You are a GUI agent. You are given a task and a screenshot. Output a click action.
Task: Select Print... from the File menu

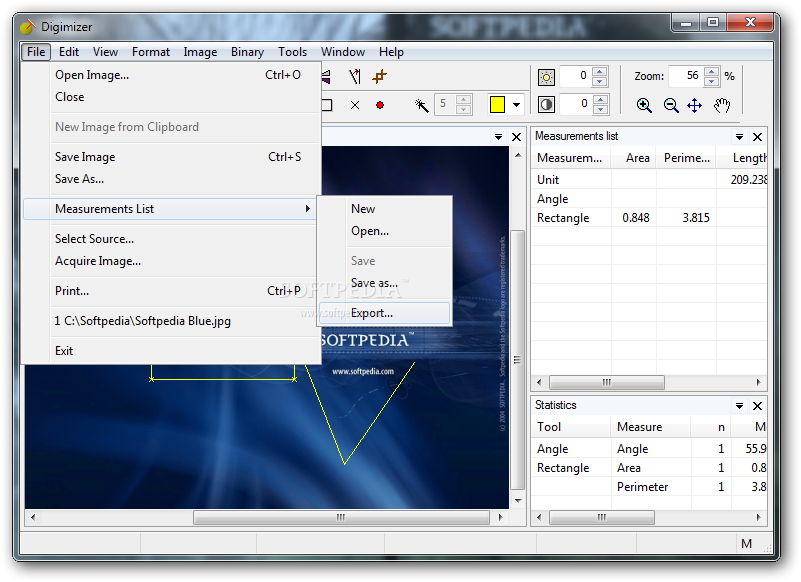click(x=172, y=291)
